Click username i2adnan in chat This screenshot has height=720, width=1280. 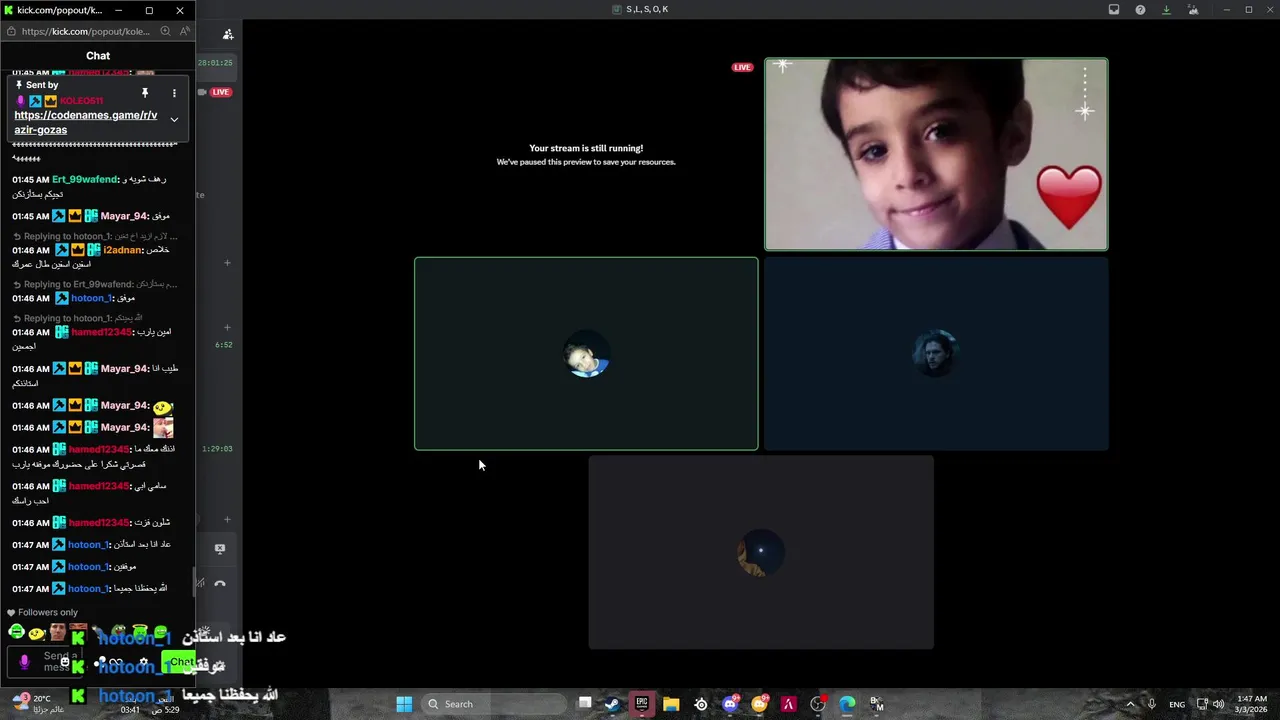pyautogui.click(x=122, y=250)
